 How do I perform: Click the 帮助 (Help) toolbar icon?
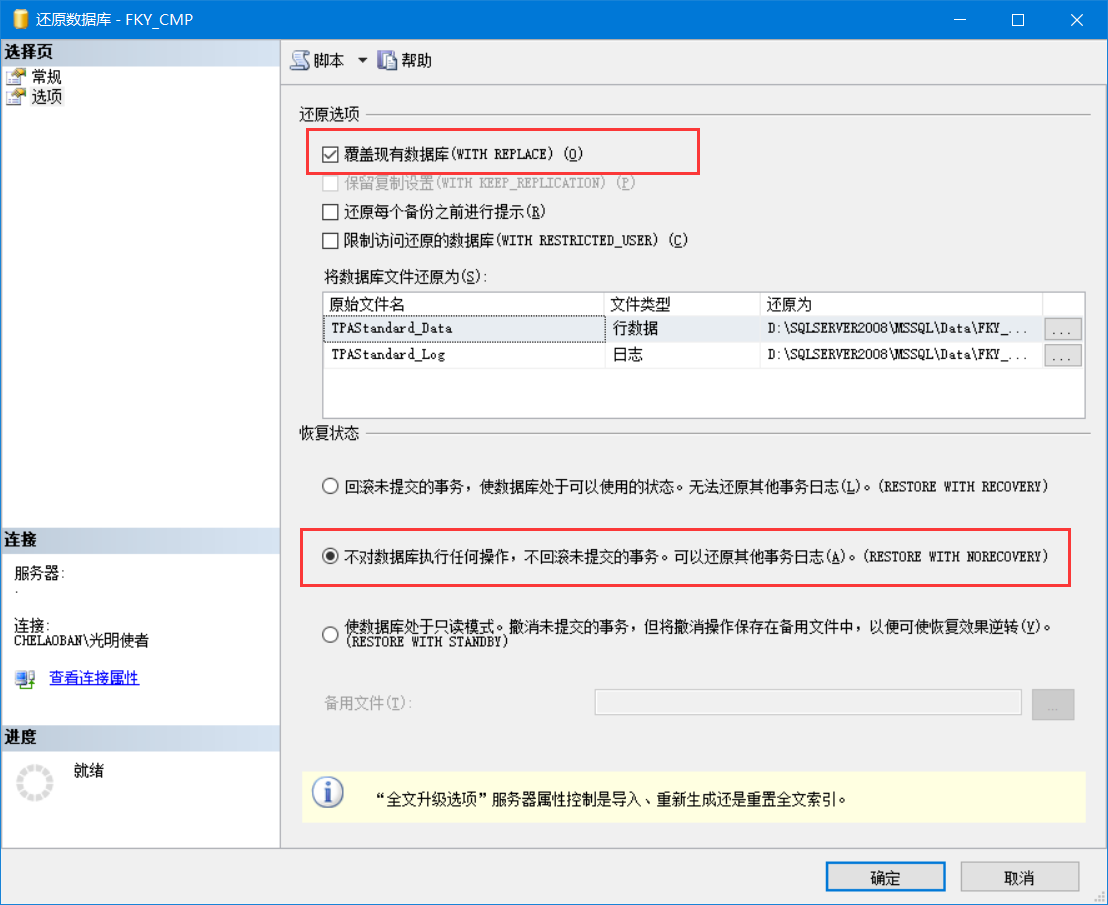tap(385, 60)
